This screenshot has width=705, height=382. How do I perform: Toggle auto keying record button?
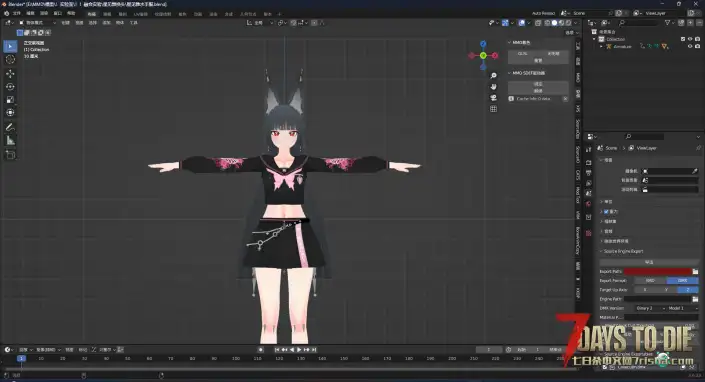click(261, 350)
